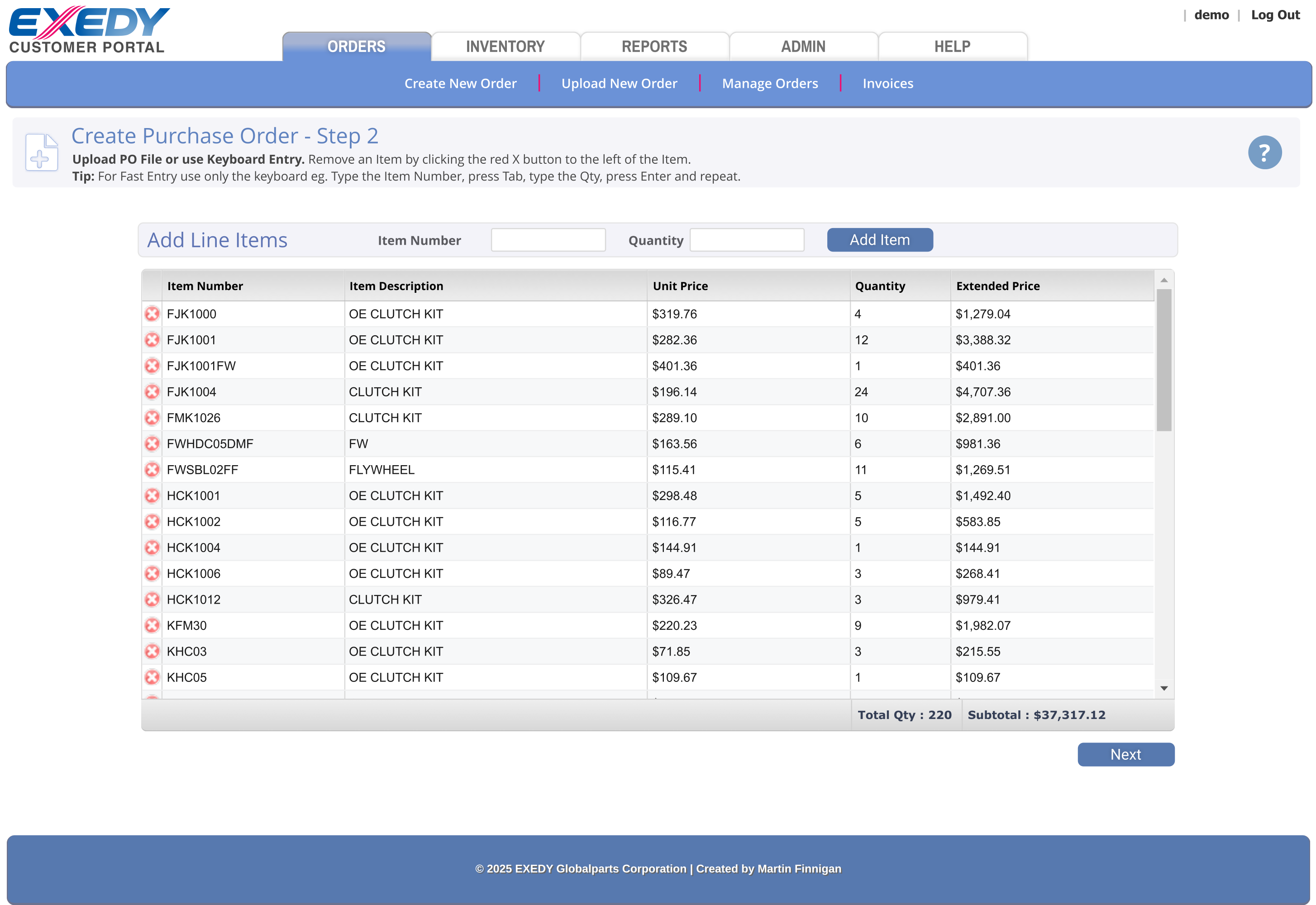Go to Upload New Order
Image resolution: width=1316 pixels, height=905 pixels.
click(619, 83)
